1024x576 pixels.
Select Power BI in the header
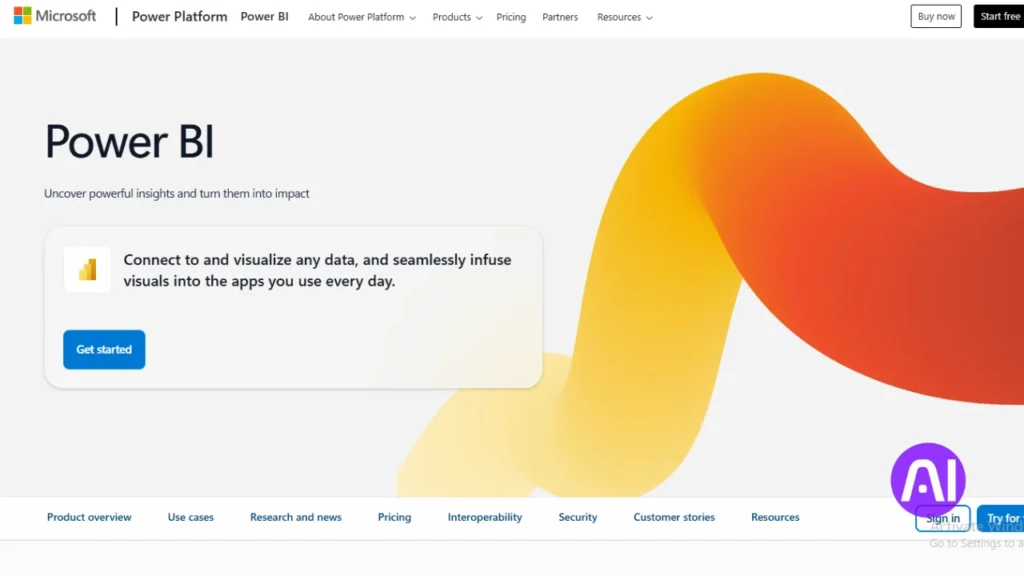(264, 16)
